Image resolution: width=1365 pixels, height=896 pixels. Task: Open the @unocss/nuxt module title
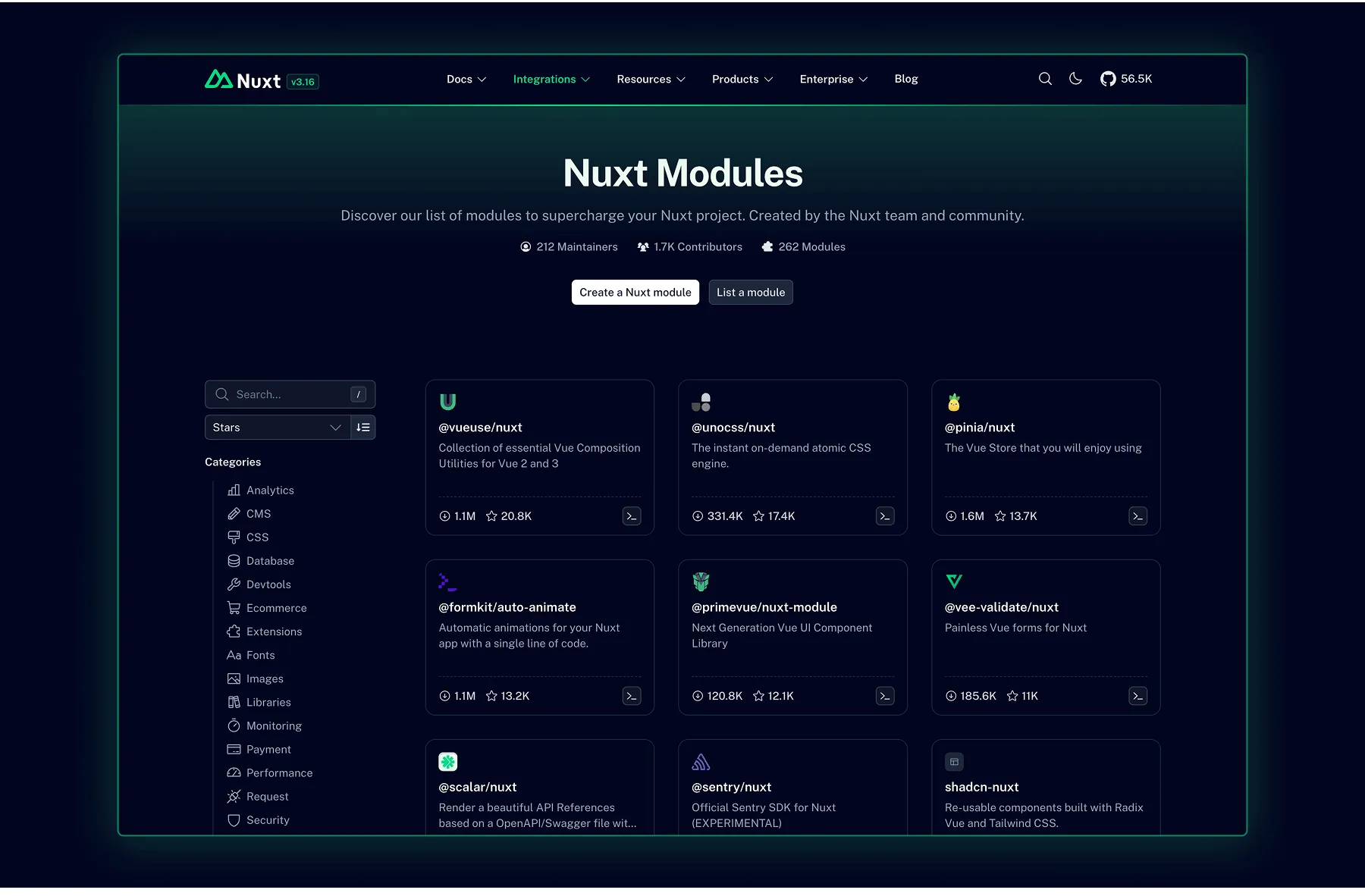click(733, 428)
